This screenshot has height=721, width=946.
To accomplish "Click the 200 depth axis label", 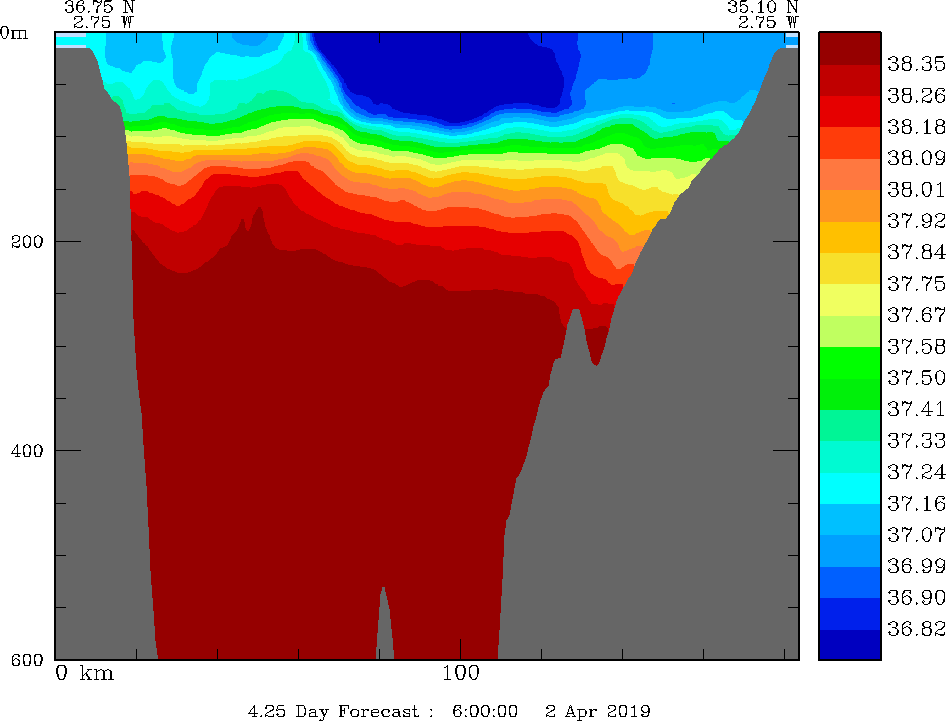I will [27, 241].
